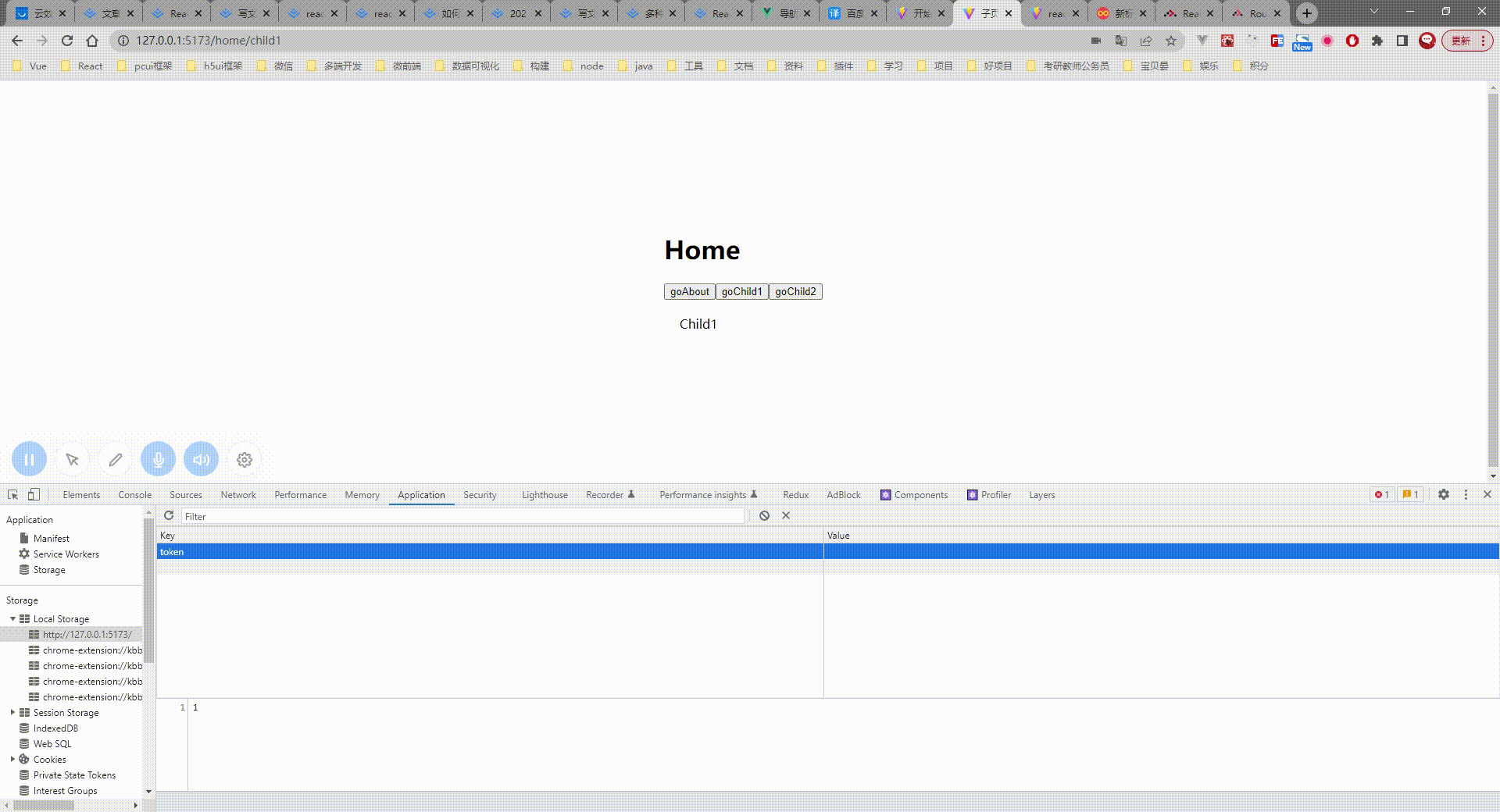
Task: Share this page from the address bar
Action: [x=1146, y=41]
